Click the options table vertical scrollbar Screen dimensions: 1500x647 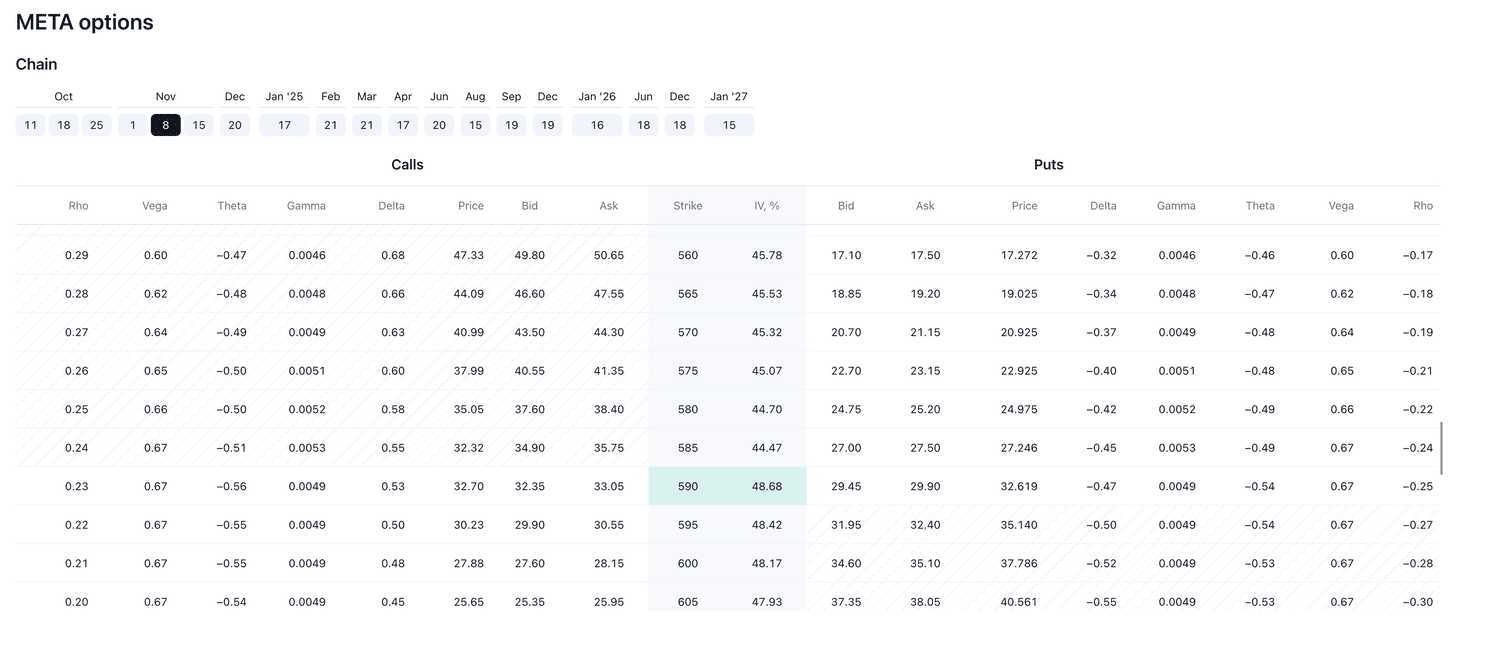click(x=1441, y=448)
